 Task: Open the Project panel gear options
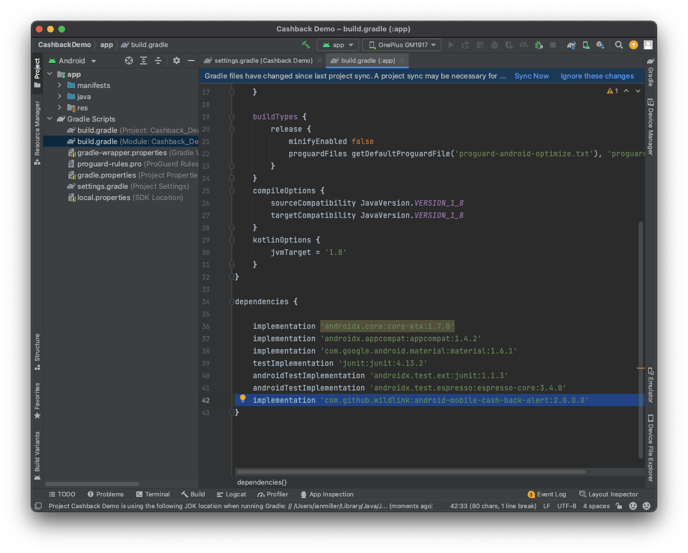pyautogui.click(x=176, y=60)
